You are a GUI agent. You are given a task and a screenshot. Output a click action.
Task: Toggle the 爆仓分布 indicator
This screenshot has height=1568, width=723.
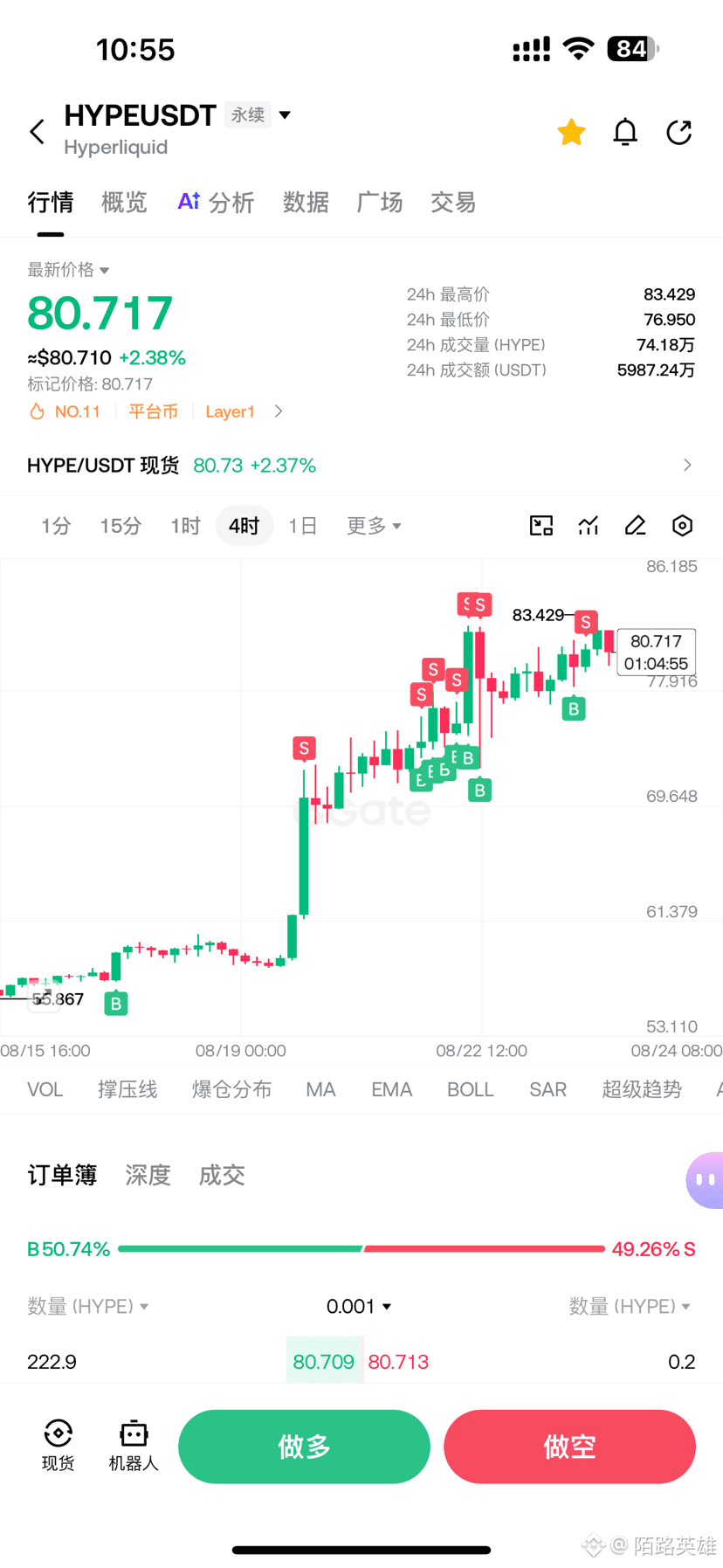click(x=231, y=1089)
